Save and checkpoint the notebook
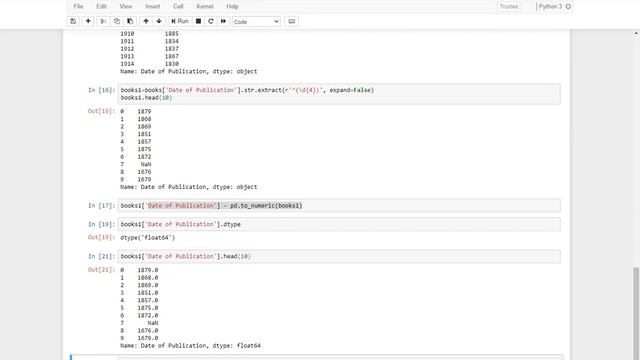Image resolution: width=640 pixels, height=360 pixels. tap(73, 21)
